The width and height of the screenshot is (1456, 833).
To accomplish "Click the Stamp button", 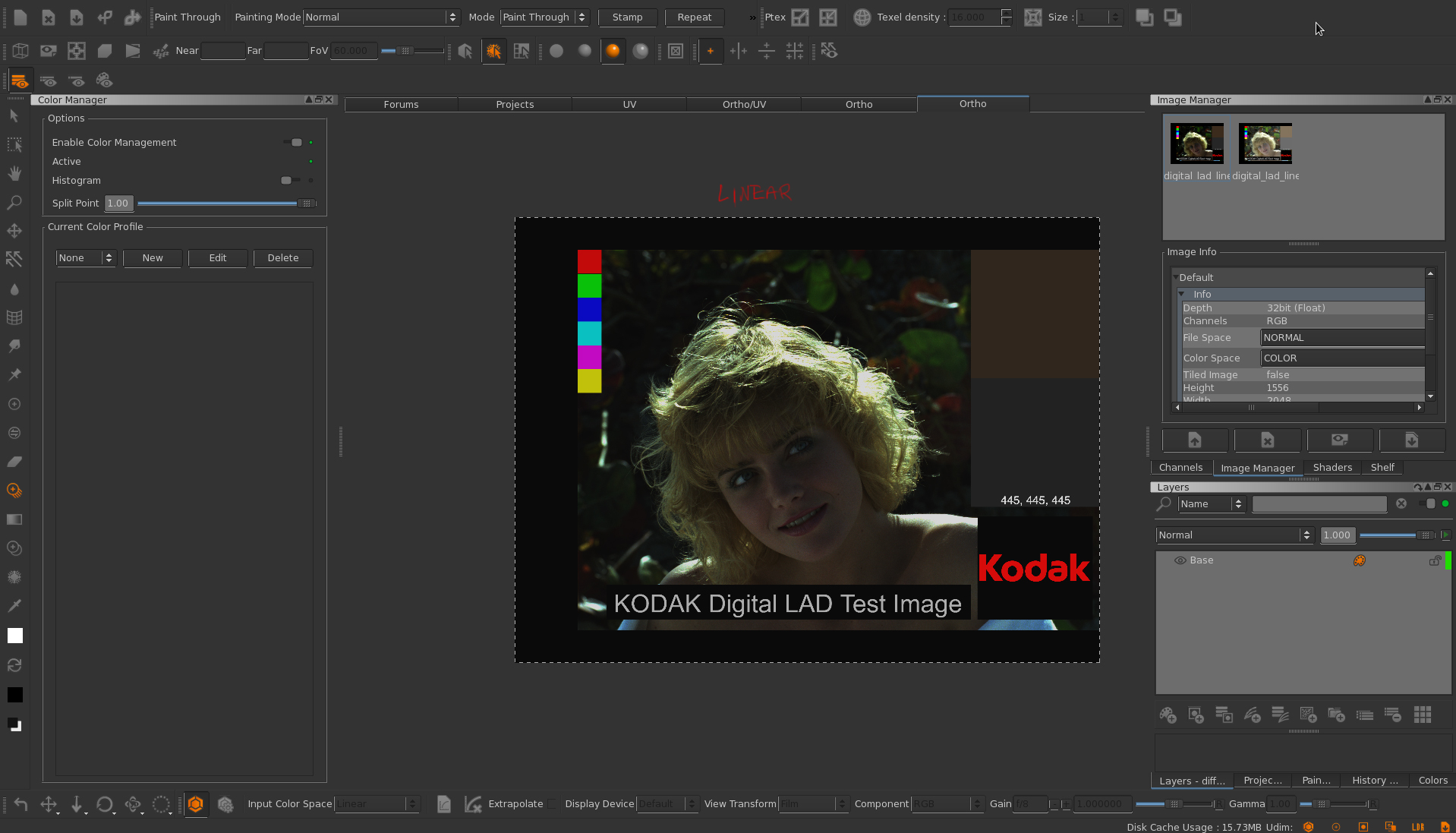I will coord(627,17).
